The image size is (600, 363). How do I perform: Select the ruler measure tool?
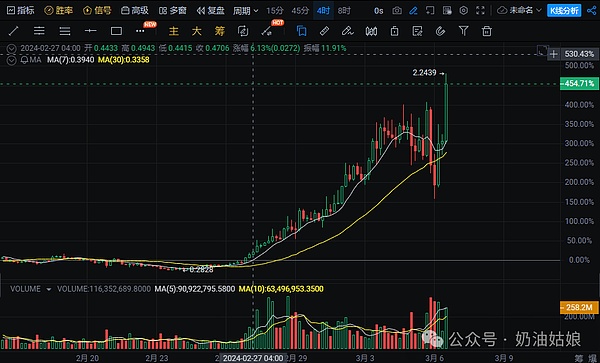pos(324,31)
